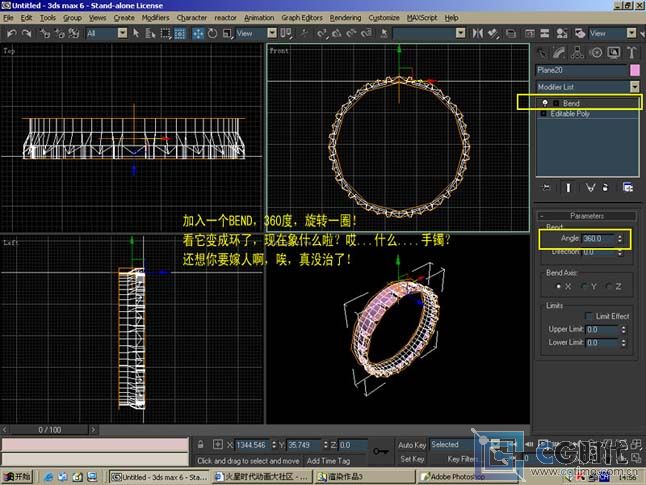Click Make Unique icon under modifier stack

tap(590, 188)
